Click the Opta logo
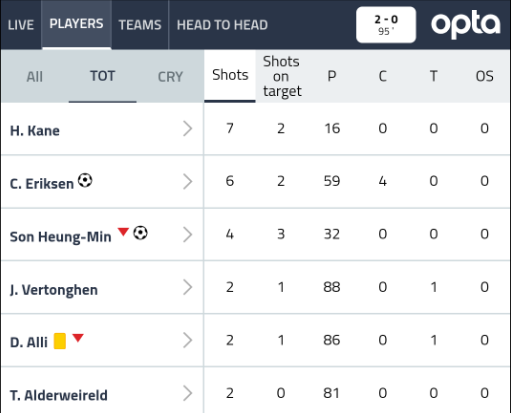The image size is (511, 413). 466,24
